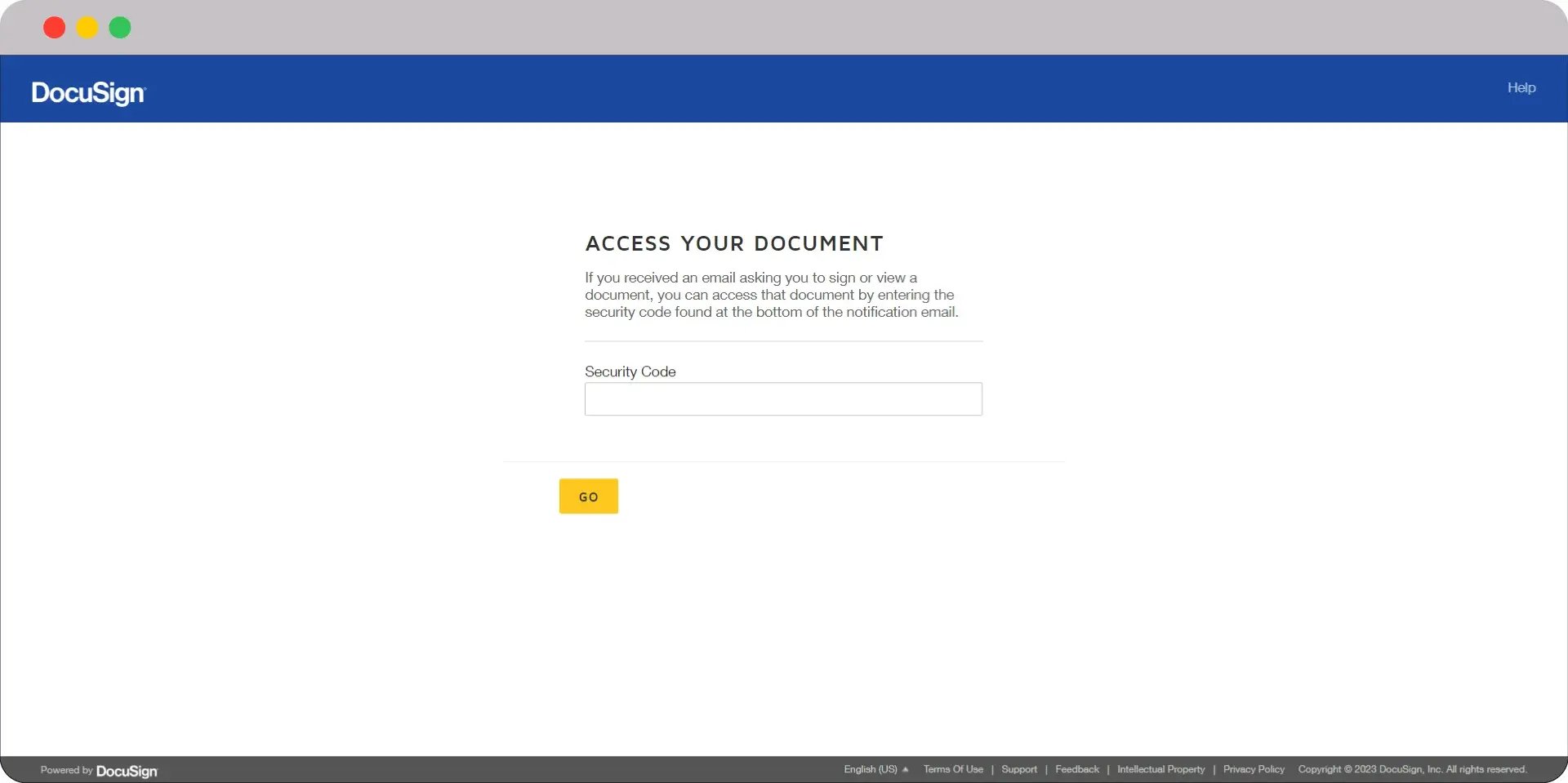Screen dimensions: 1568x783
Task: Click the Security Code field label
Action: point(630,371)
